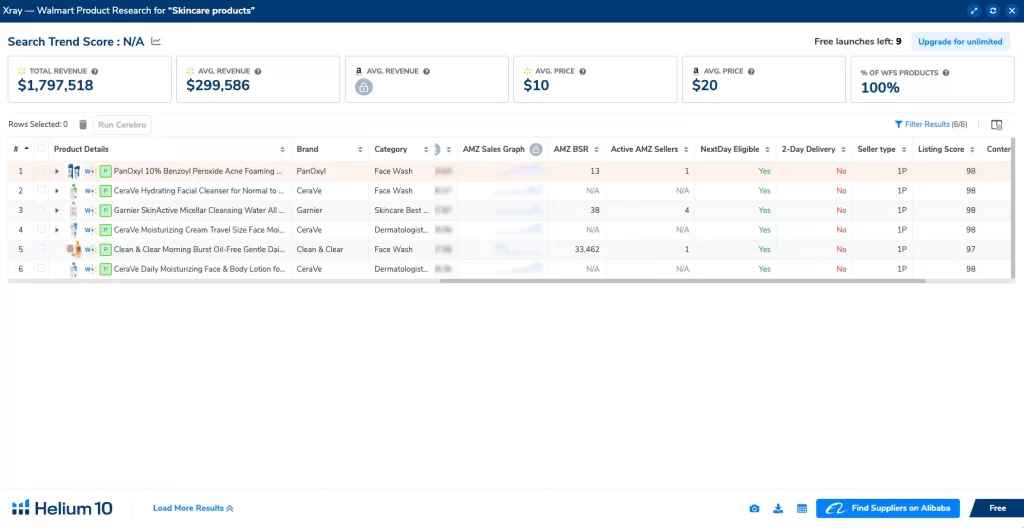The height and width of the screenshot is (528, 1024).
Task: Sort by Active AMZ Sellers column
Action: pyautogui.click(x=686, y=150)
